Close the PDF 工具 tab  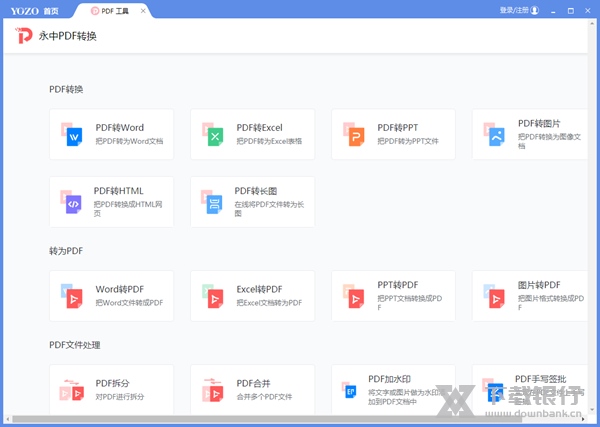coord(142,11)
